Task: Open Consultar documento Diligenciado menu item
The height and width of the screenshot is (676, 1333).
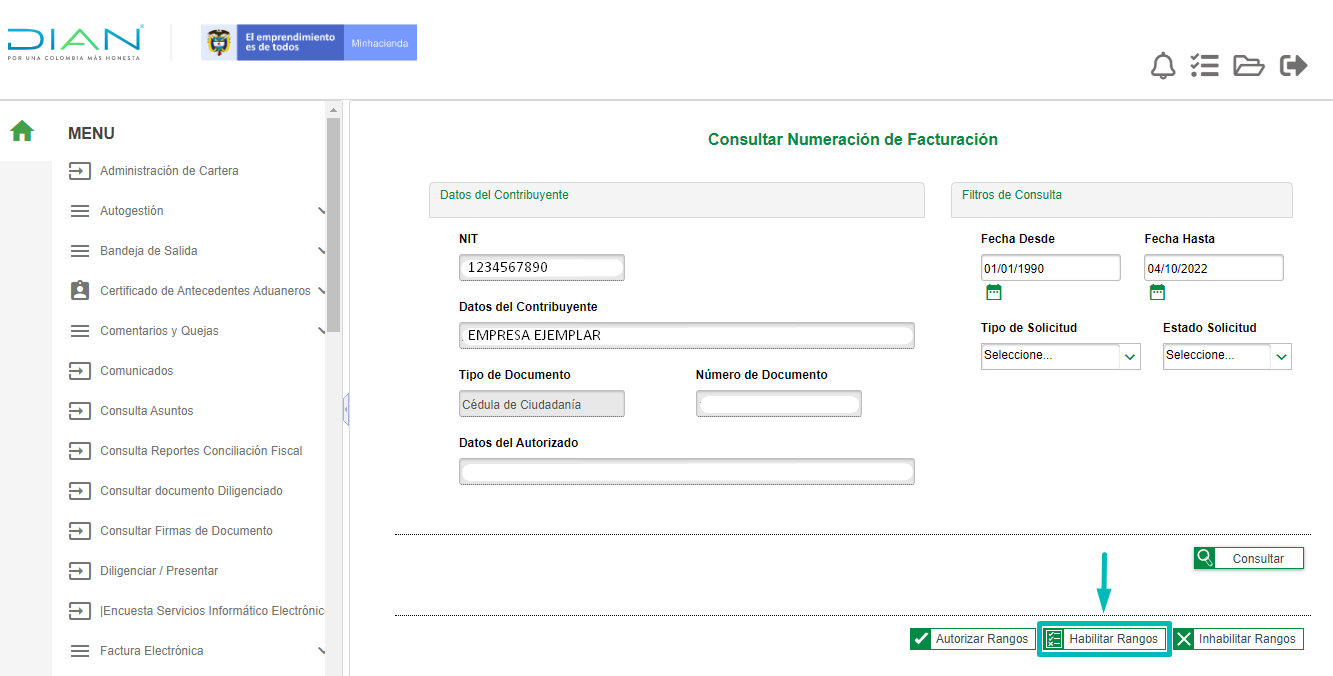Action: point(191,491)
